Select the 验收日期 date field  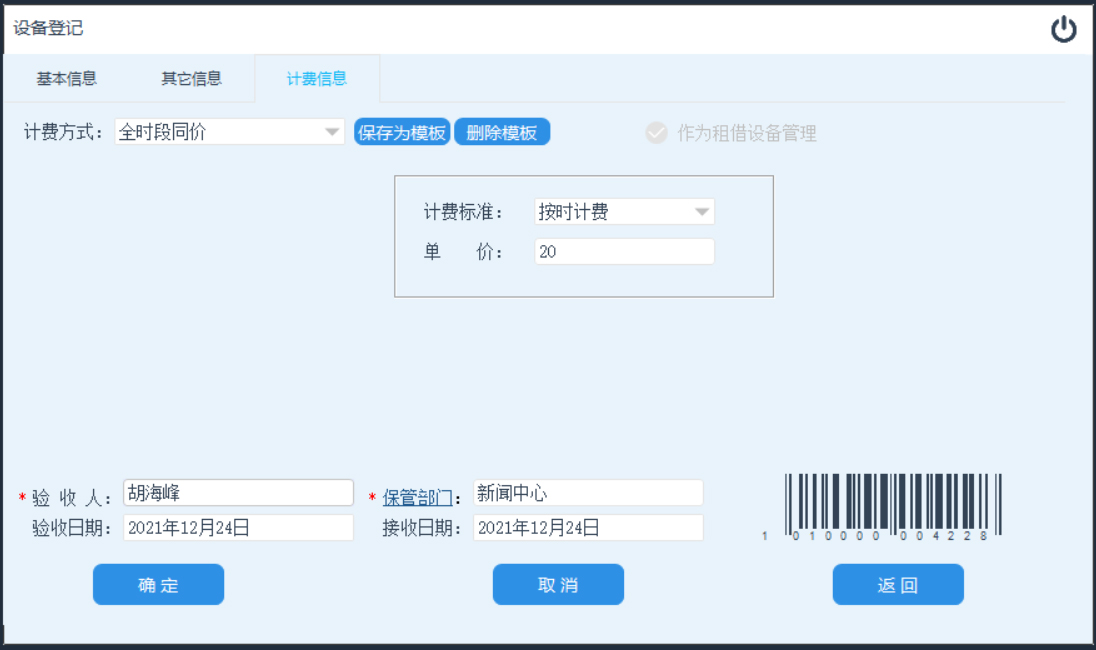pyautogui.click(x=238, y=528)
